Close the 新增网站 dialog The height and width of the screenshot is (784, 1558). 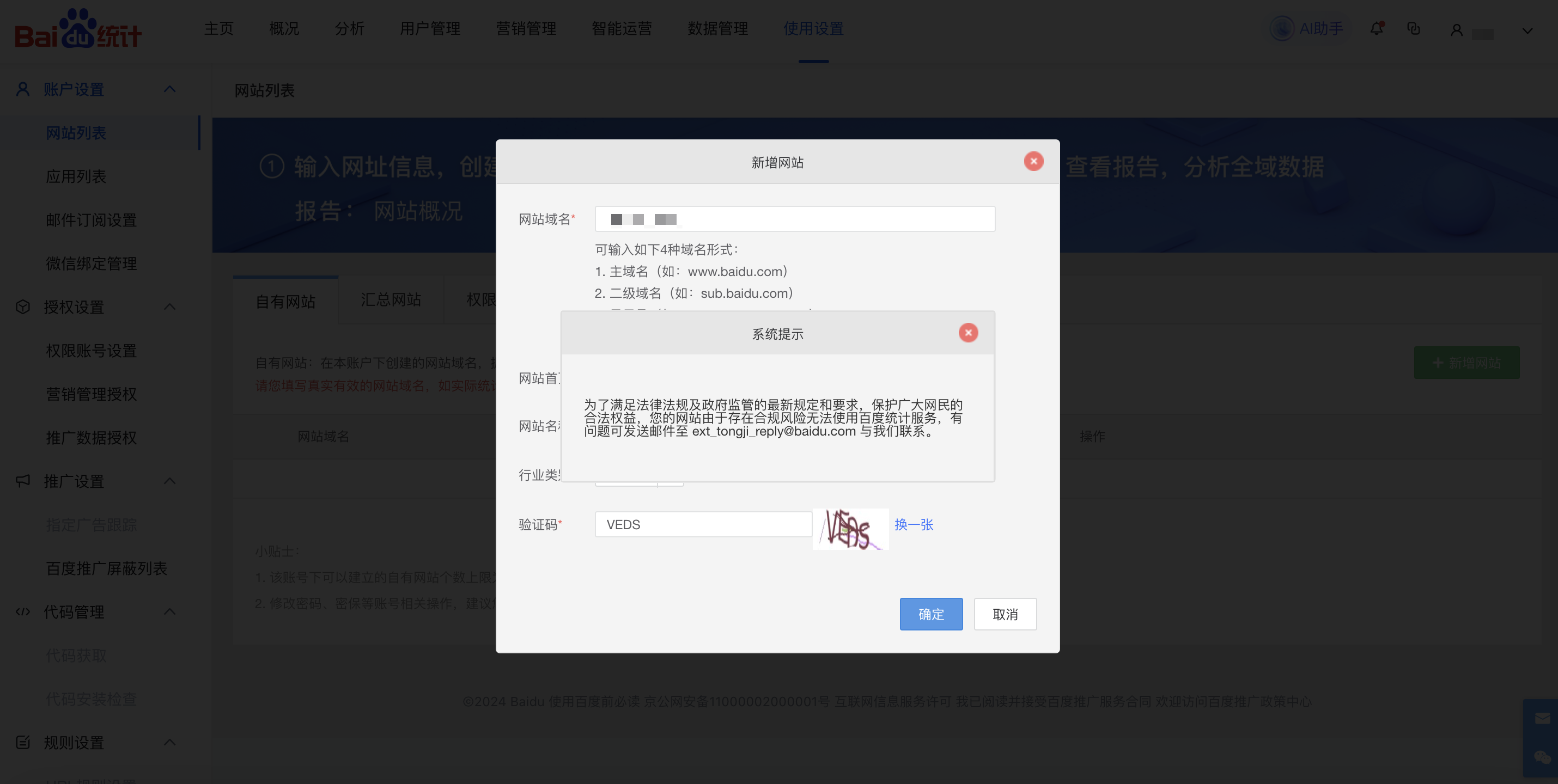[1033, 161]
